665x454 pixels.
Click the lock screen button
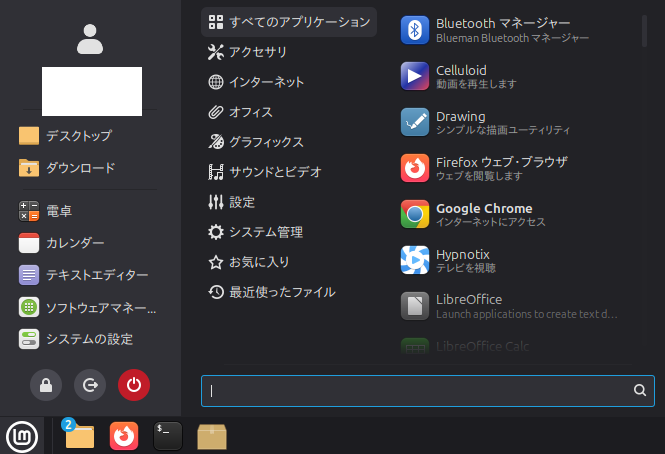click(x=46, y=384)
